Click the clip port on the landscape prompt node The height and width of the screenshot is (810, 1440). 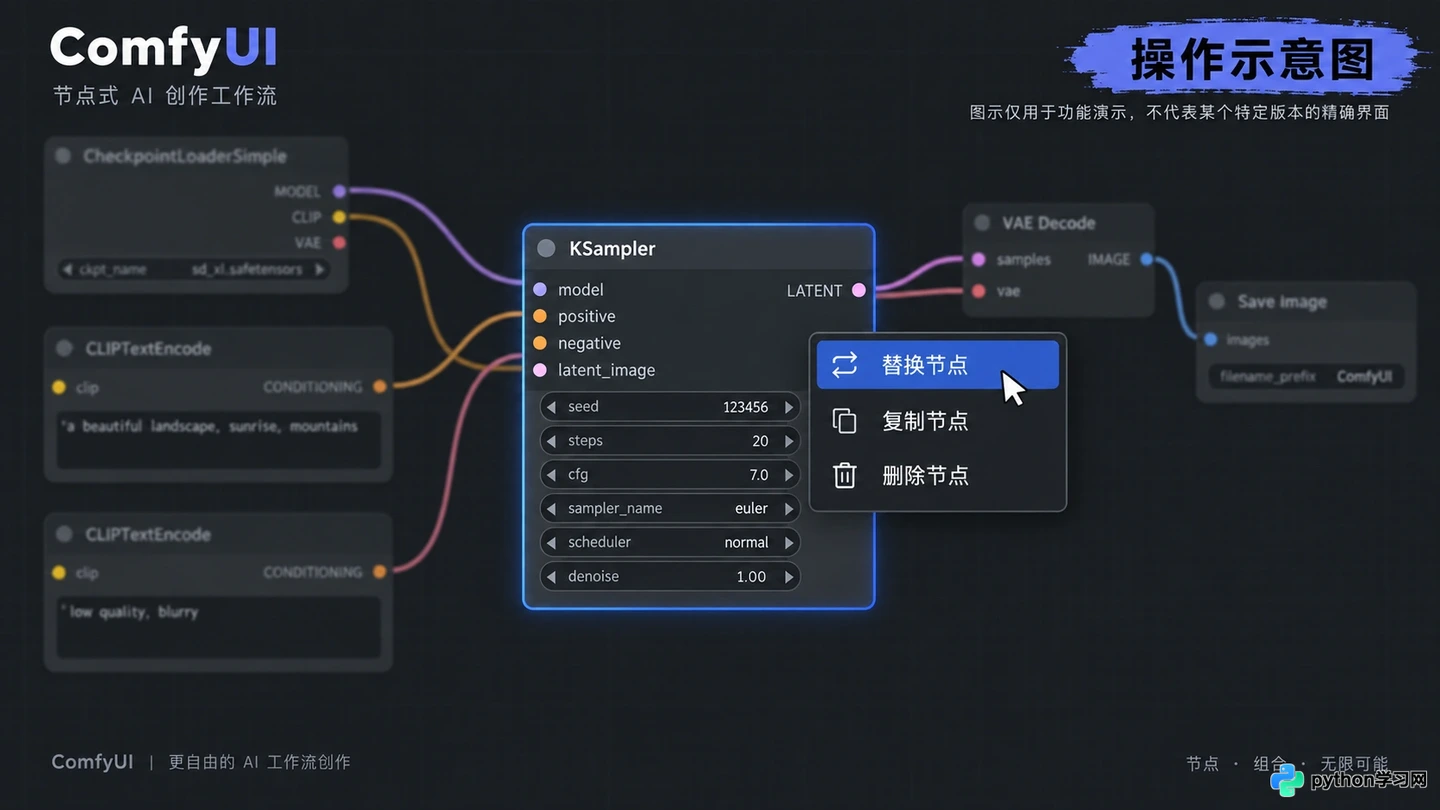tap(59, 387)
